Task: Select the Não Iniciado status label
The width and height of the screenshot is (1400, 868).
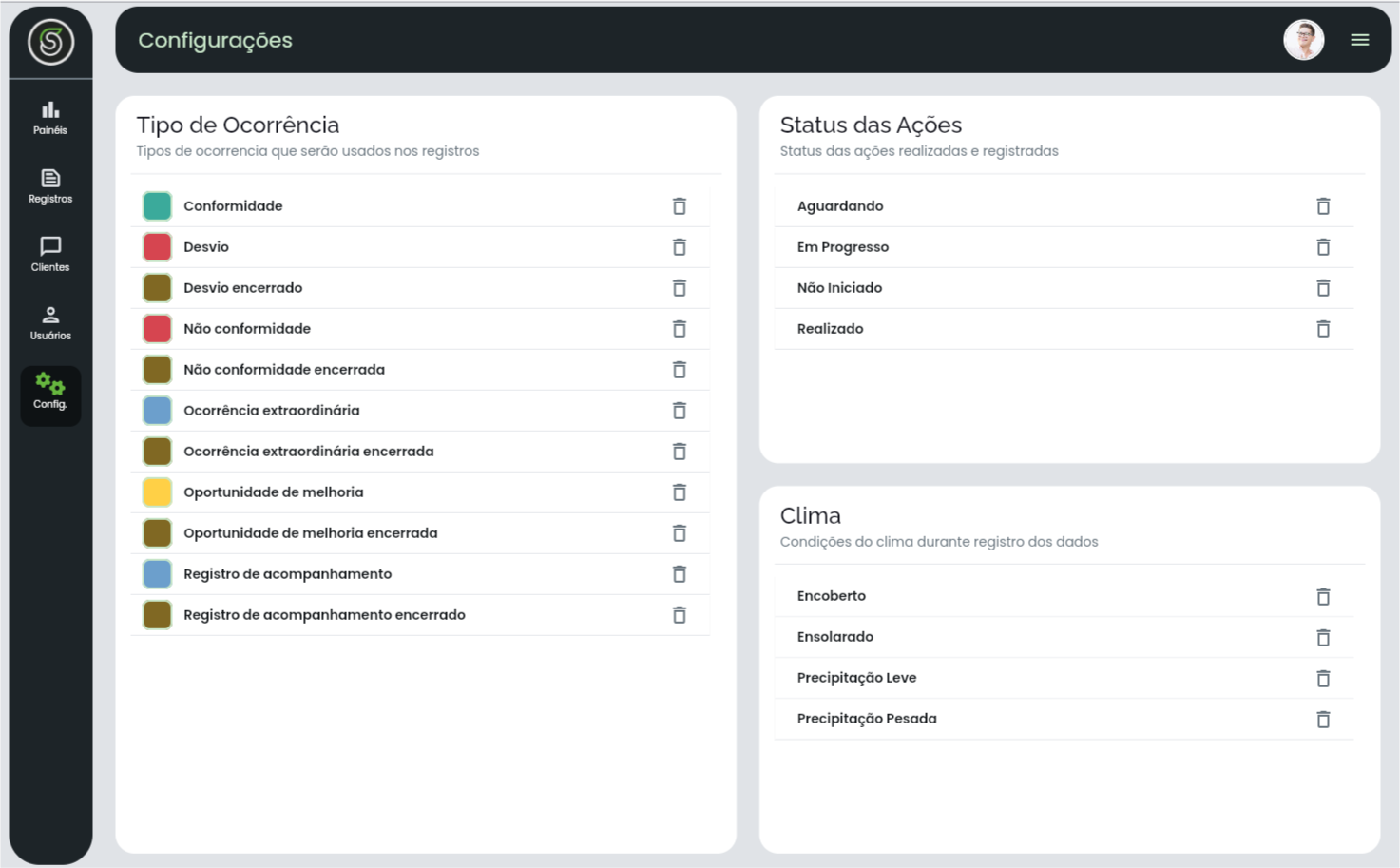Action: tap(839, 288)
